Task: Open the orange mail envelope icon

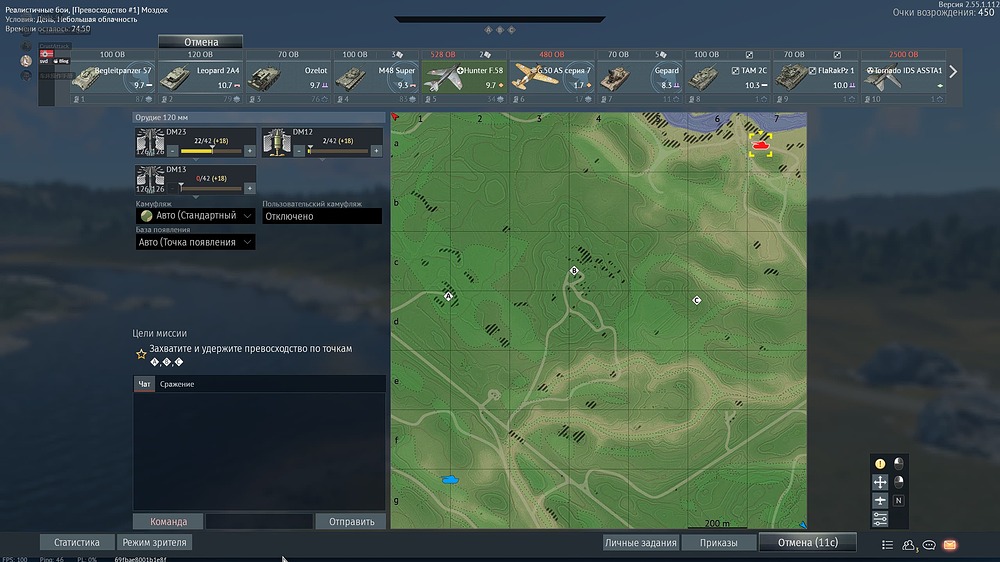Action: click(950, 545)
